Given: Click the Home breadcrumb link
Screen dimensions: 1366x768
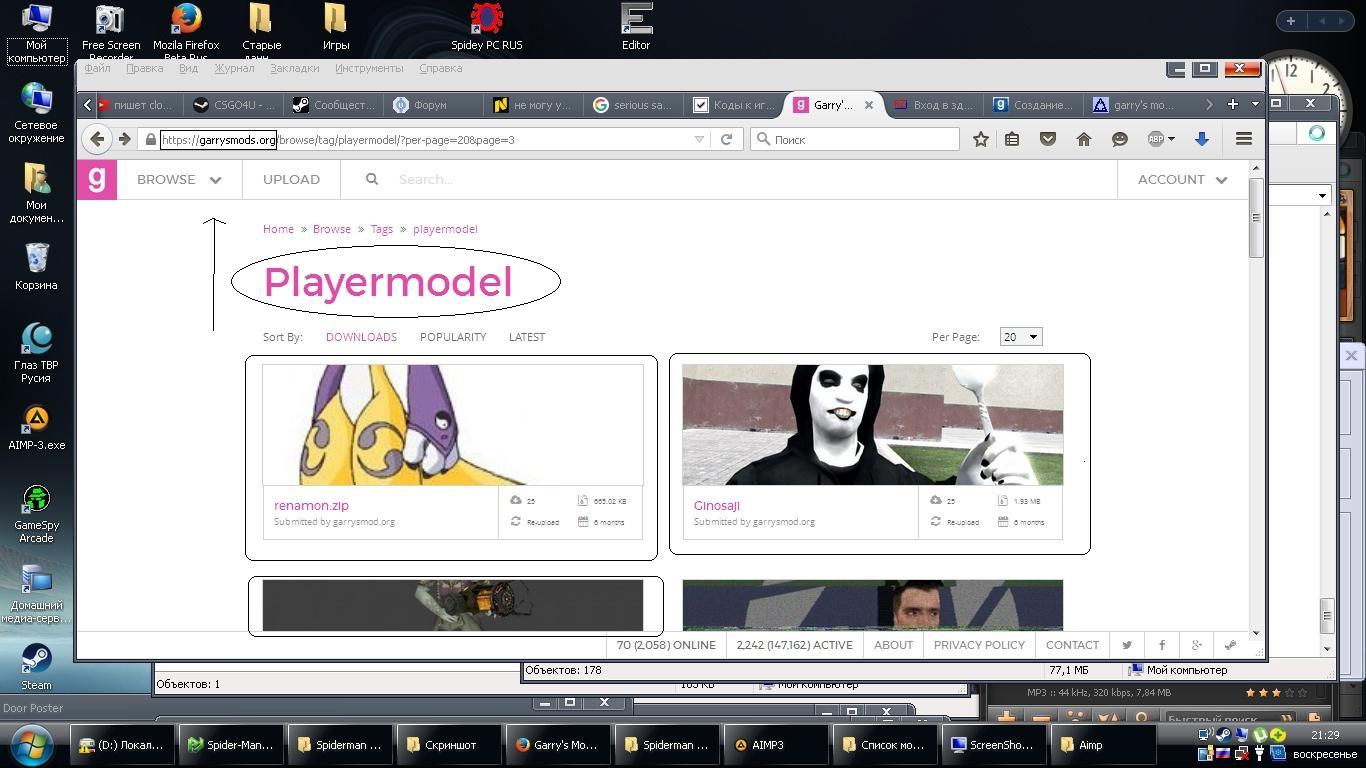Looking at the screenshot, I should [x=278, y=229].
